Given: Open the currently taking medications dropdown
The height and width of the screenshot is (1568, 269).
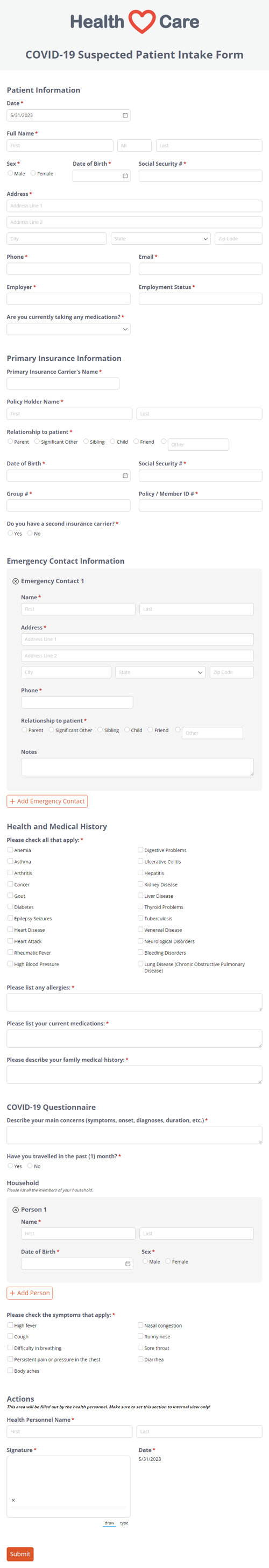Looking at the screenshot, I should 69,329.
